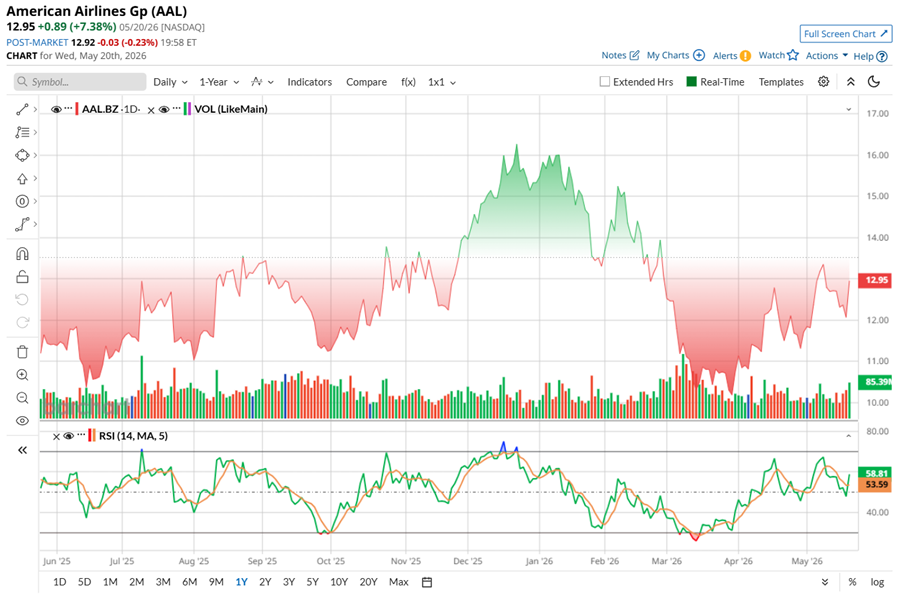Screen dimensions: 903x602
Task: Toggle visibility eye for AAL.BZ series
Action: 56,109
